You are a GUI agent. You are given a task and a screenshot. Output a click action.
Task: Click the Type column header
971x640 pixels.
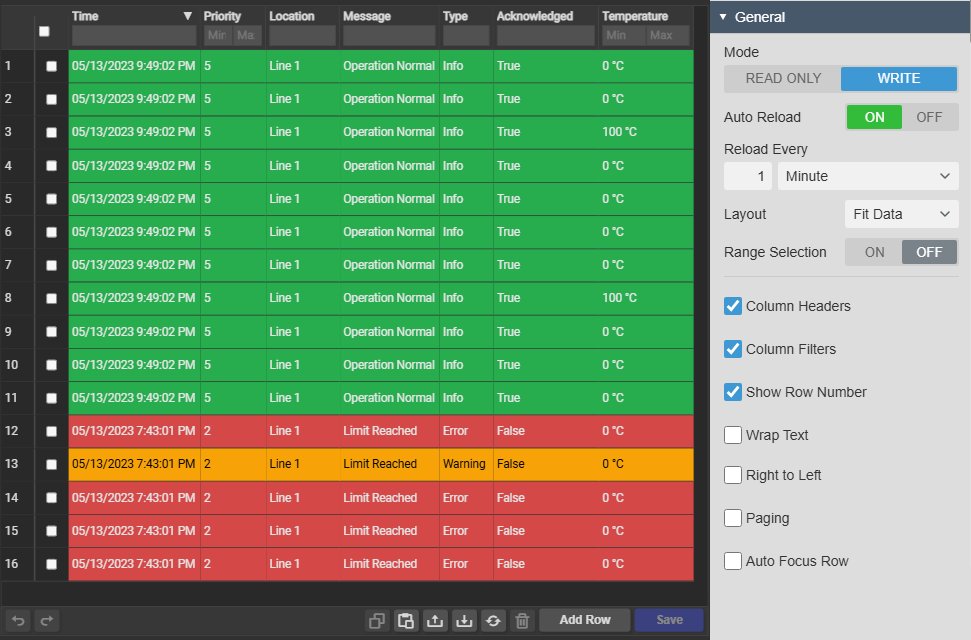[455, 16]
